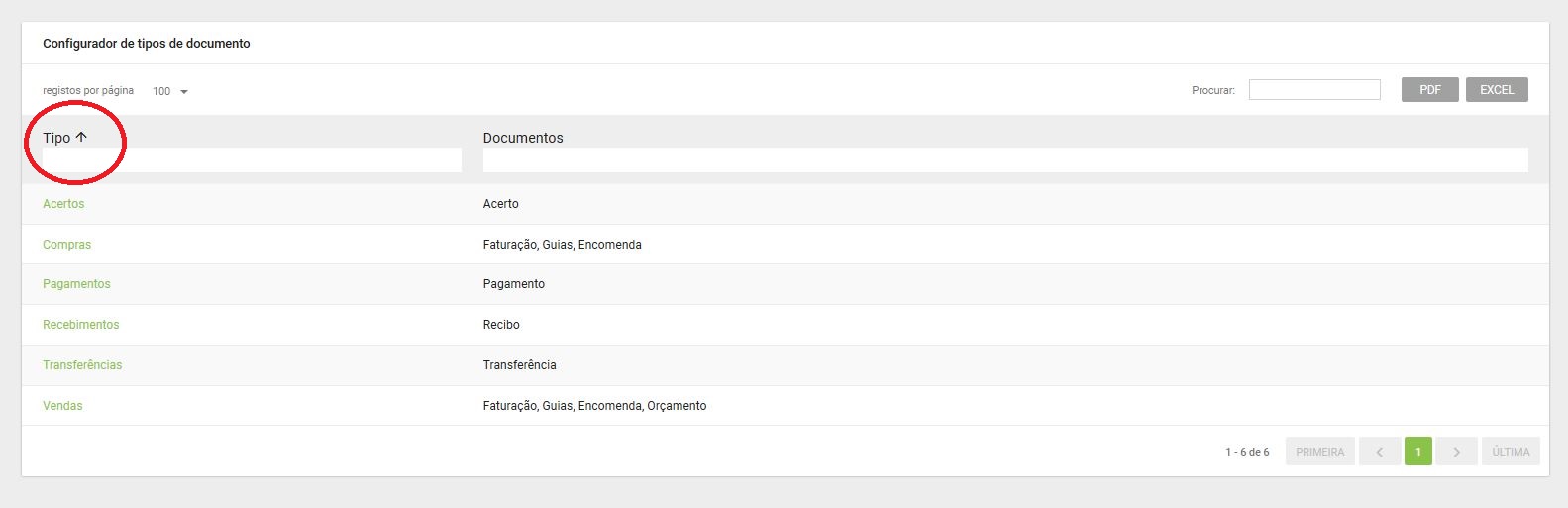Click the Documentos column filter input
Image resolution: width=1568 pixels, height=508 pixels.
coord(1005,160)
